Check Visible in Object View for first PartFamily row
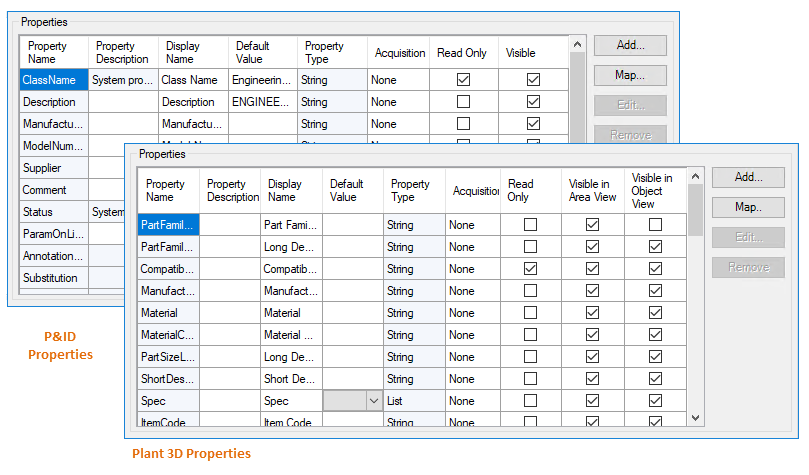This screenshot has height=475, width=809. pos(655,225)
